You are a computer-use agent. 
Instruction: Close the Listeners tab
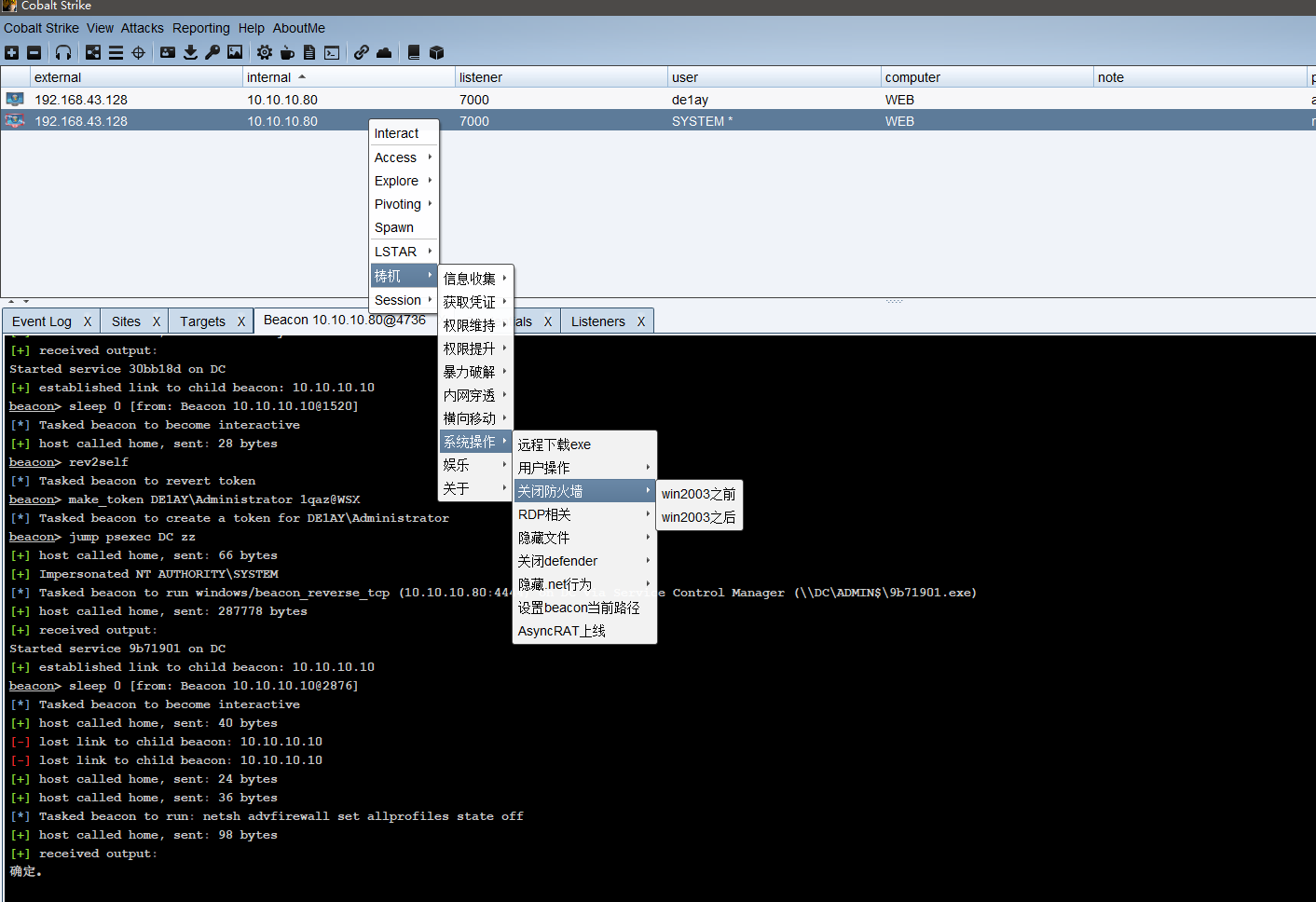(641, 321)
